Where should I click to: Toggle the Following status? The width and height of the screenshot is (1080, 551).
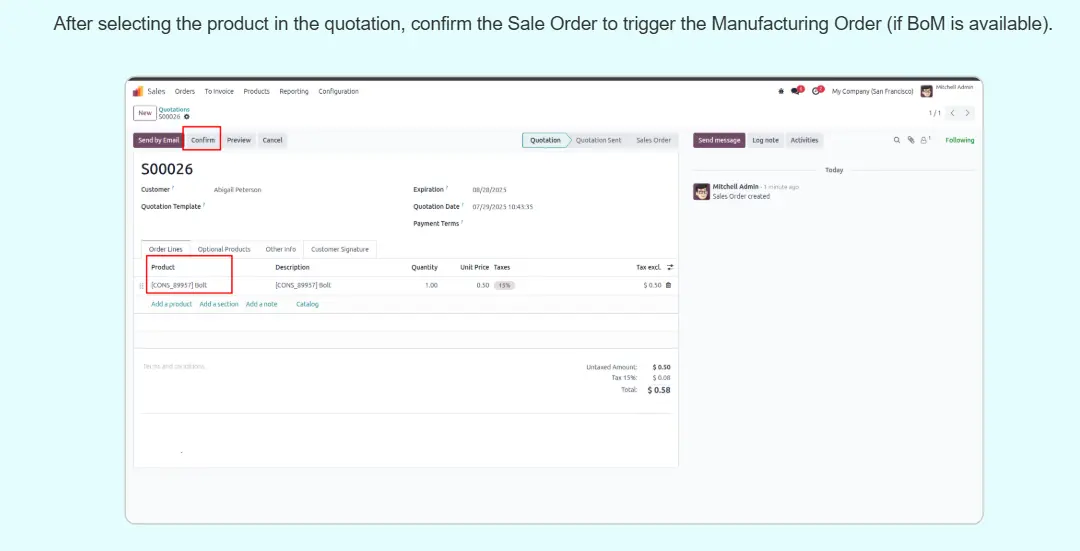pyautogui.click(x=959, y=140)
